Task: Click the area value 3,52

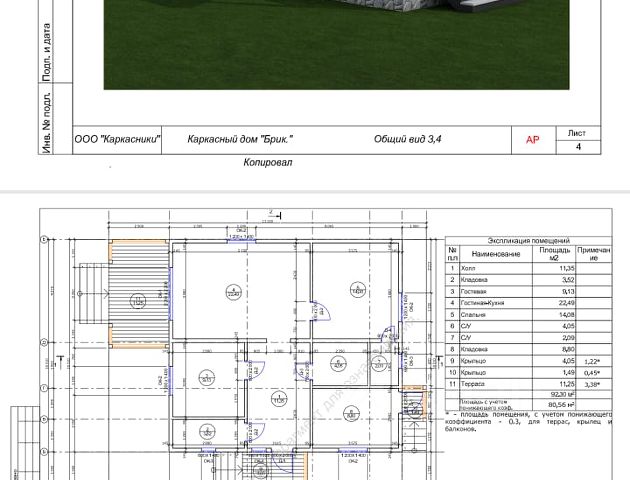Action: click(568, 280)
